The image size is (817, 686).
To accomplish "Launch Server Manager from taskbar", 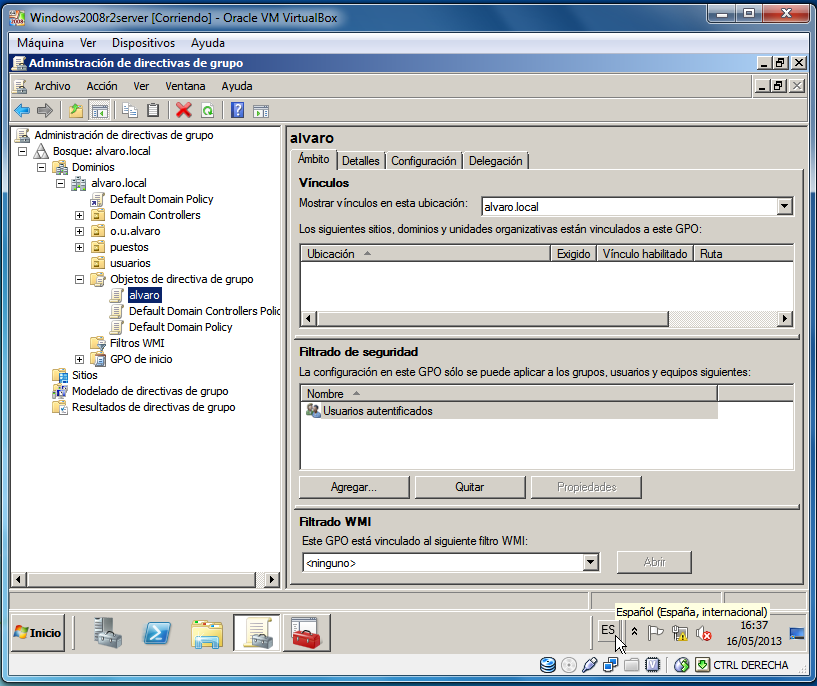I will tap(107, 632).
